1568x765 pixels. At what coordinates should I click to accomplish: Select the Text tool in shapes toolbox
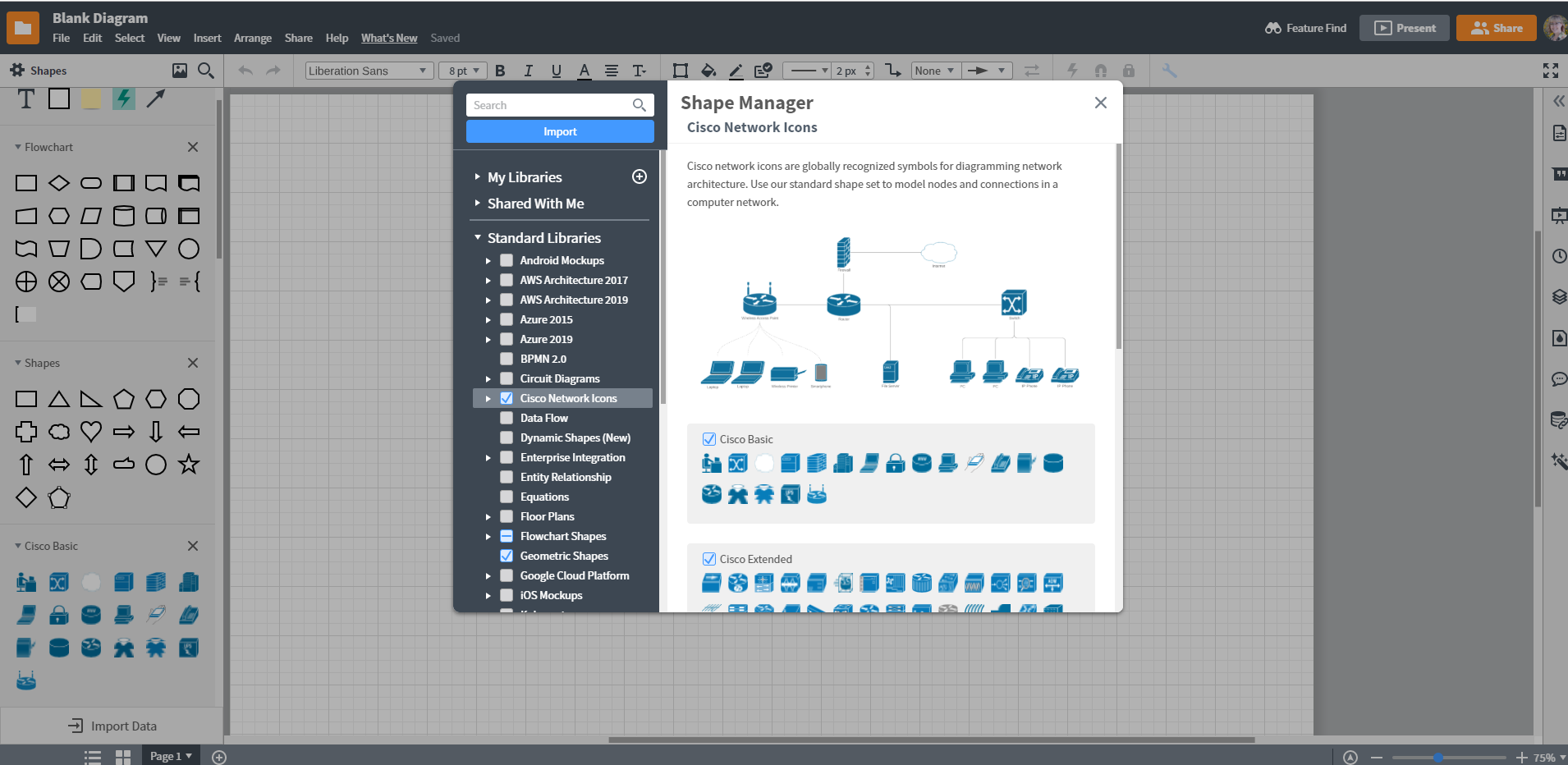click(26, 98)
